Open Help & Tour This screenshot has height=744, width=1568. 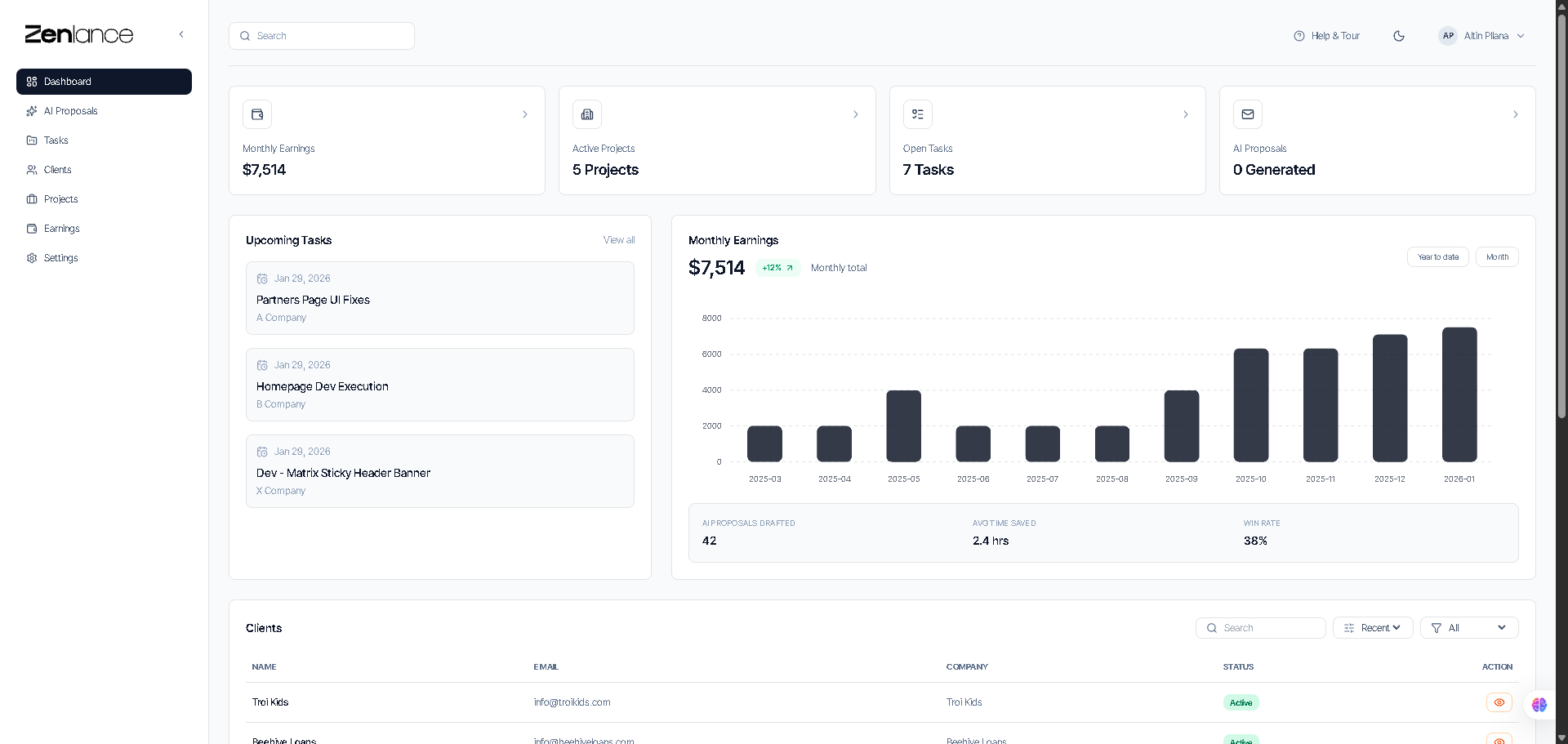[1326, 36]
